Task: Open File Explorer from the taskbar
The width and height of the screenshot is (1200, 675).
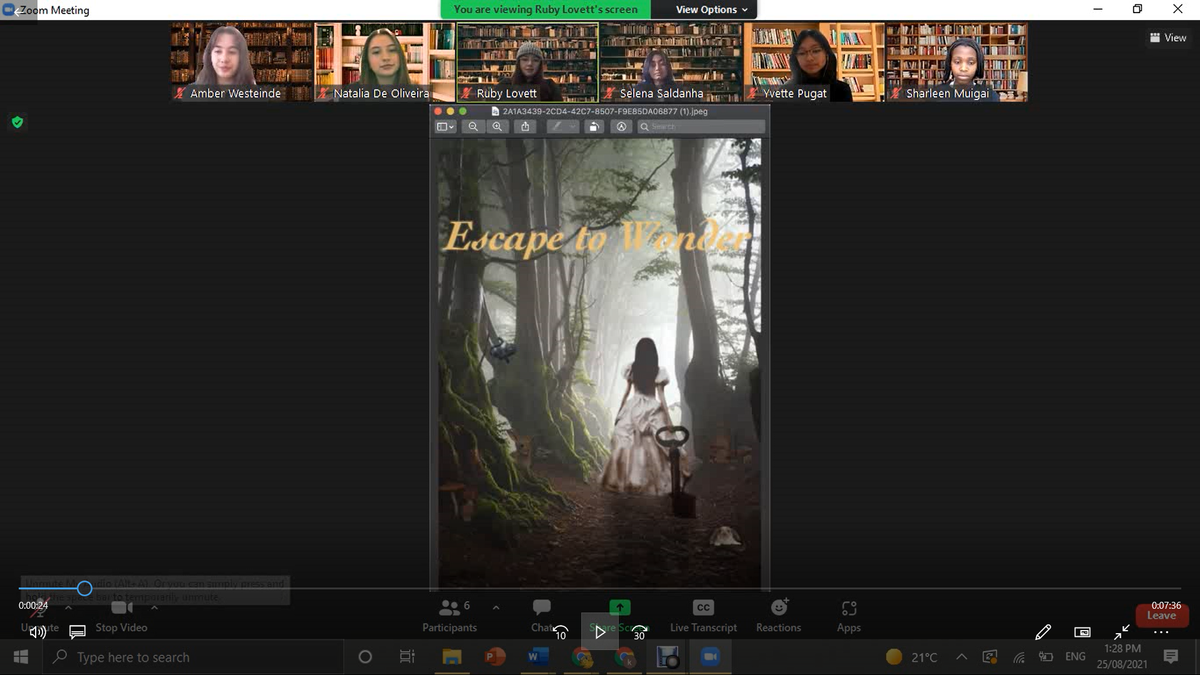Action: 452,657
